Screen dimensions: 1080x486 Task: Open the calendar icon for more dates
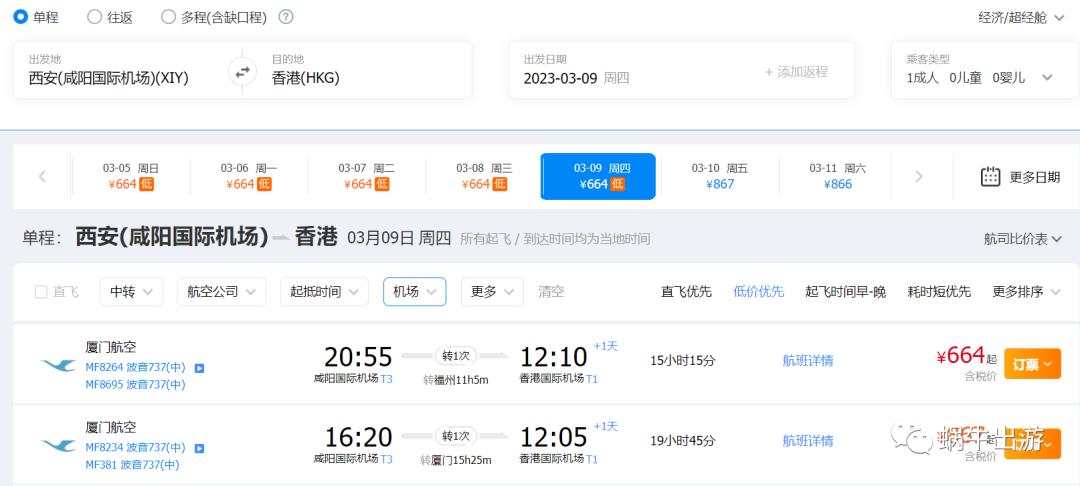pyautogui.click(x=990, y=177)
